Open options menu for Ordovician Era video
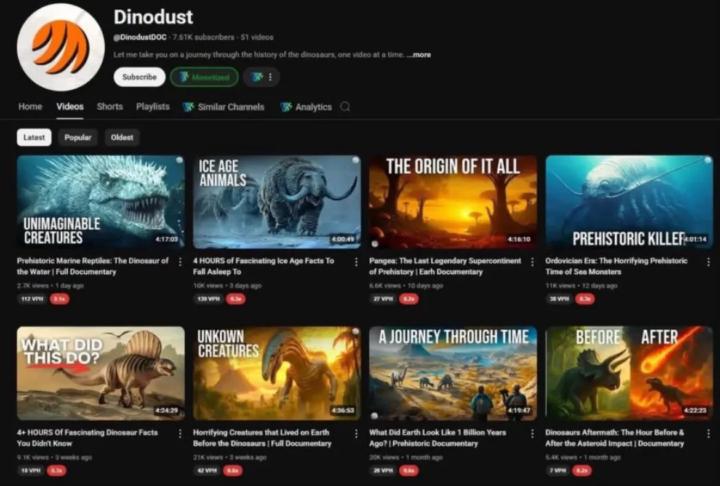Screen dimensions: 720x486 709,262
